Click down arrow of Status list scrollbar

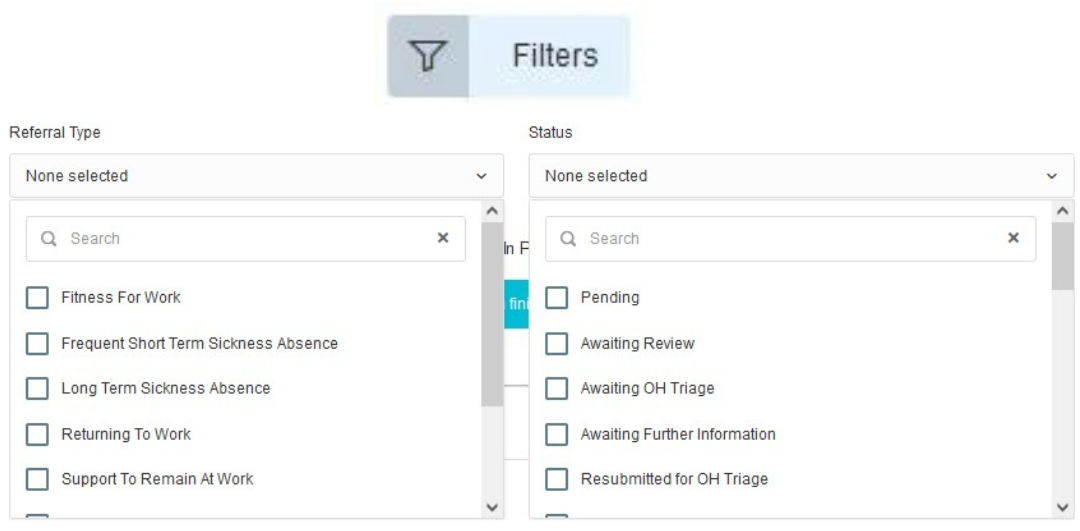[1062, 508]
